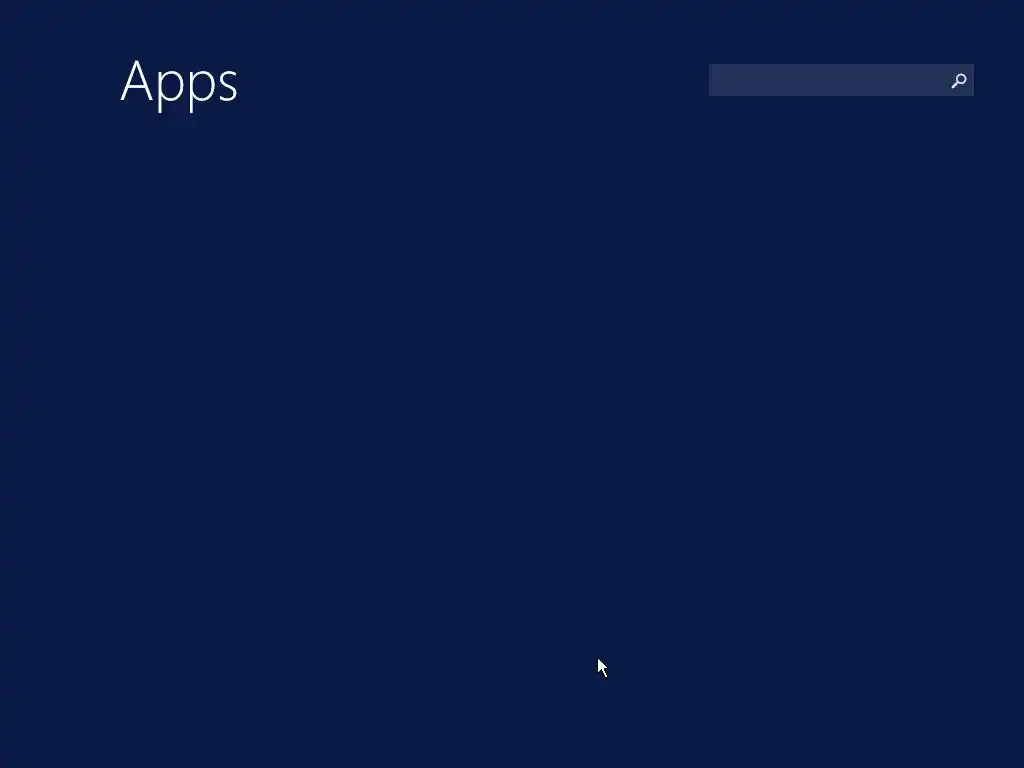Activate the empty search box beside the magnifier
The width and height of the screenshot is (1024, 768).
pos(828,80)
